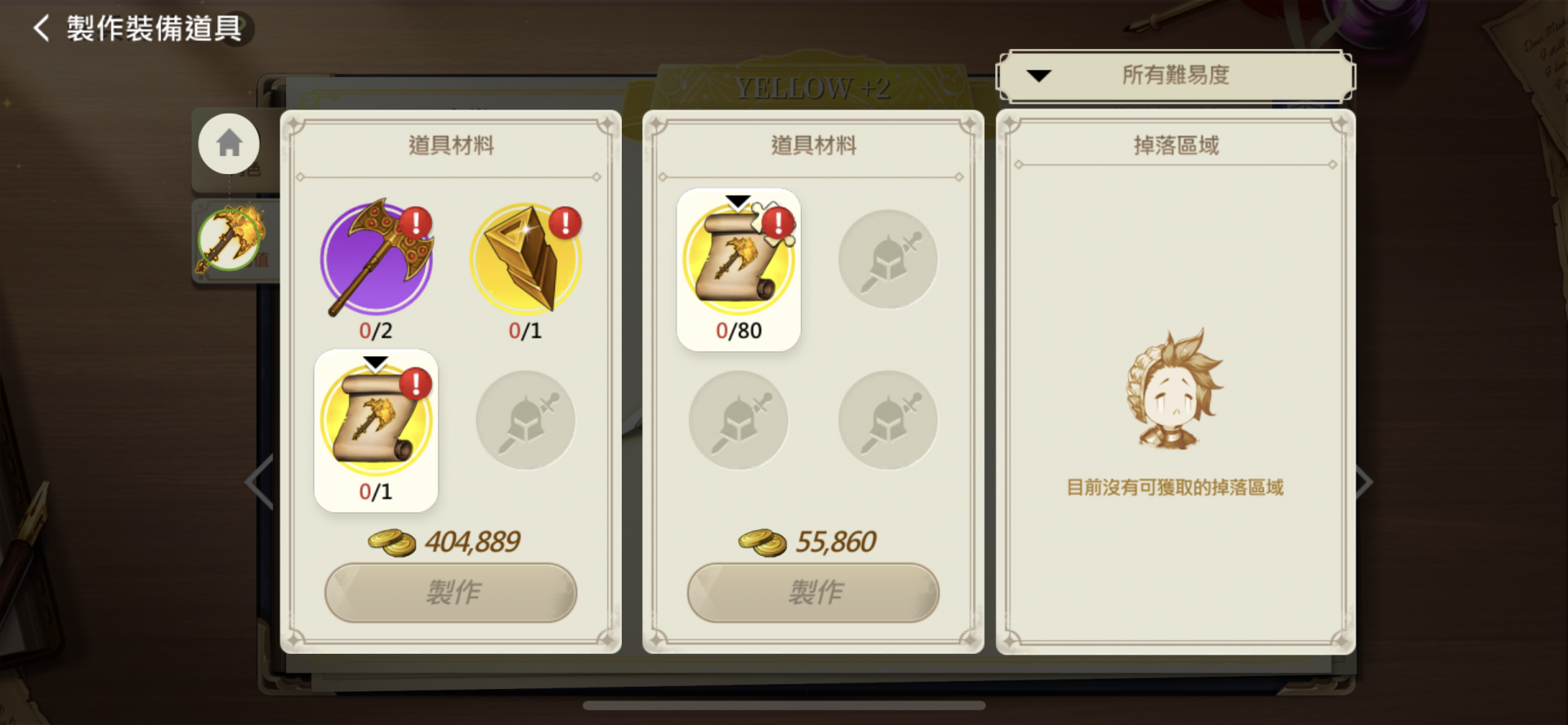This screenshot has height=725, width=1568.
Task: Go to next page with right chevron
Action: (1364, 482)
